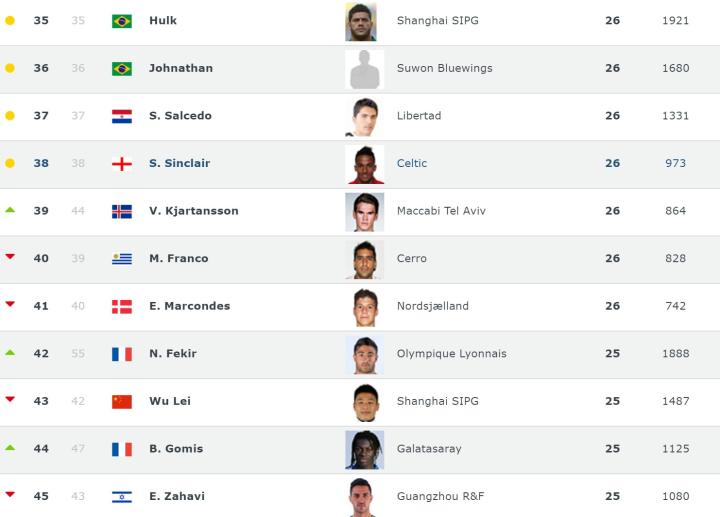
Task: Click red down arrow on rank 40 row
Action: pos(10,257)
